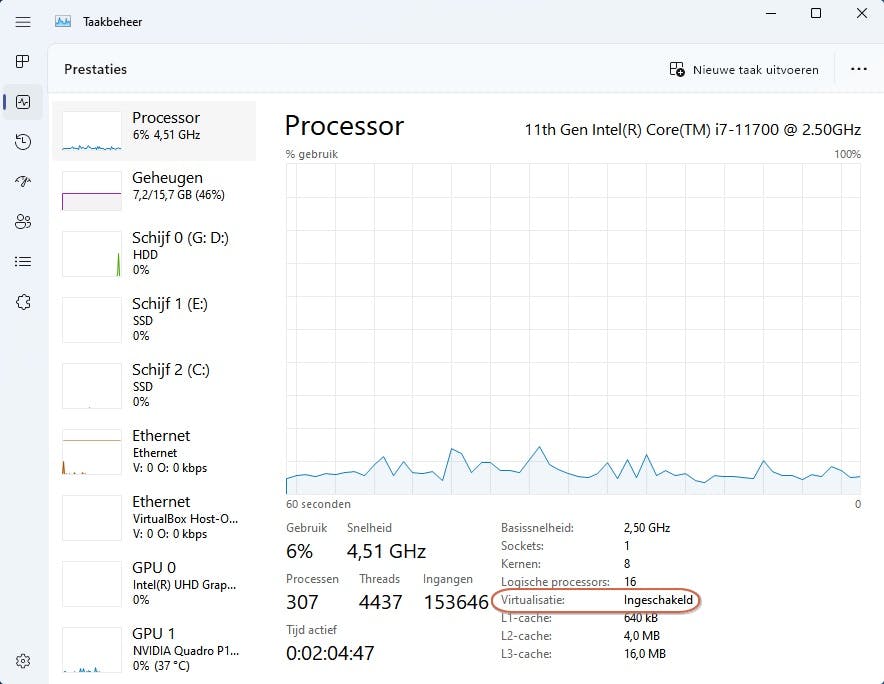The width and height of the screenshot is (884, 684).
Task: Open the Users page icon
Action: tap(23, 222)
